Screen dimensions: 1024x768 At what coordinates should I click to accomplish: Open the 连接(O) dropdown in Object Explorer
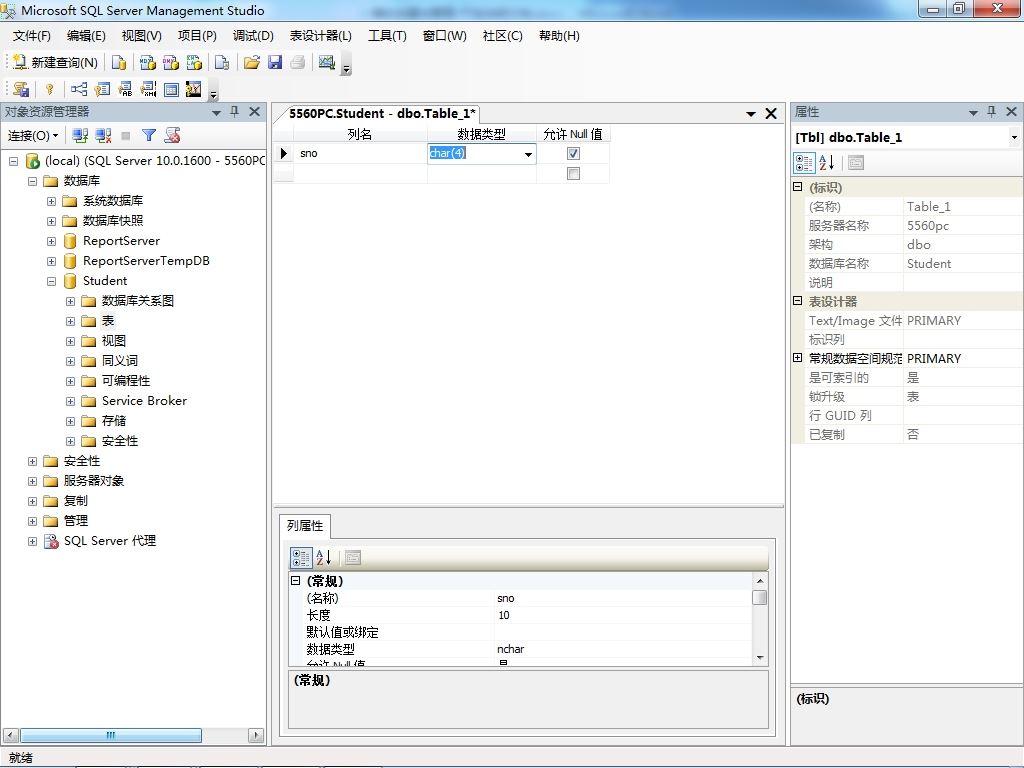(33, 136)
